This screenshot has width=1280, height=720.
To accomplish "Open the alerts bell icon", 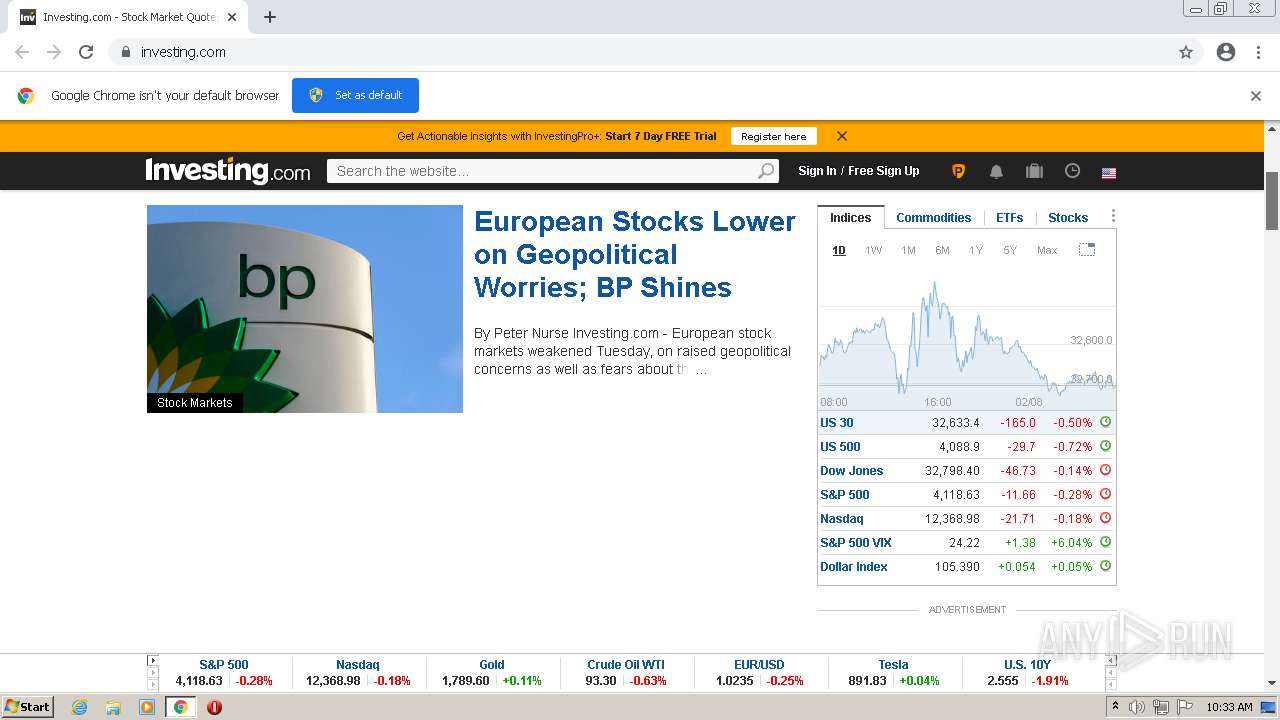I will pos(996,171).
